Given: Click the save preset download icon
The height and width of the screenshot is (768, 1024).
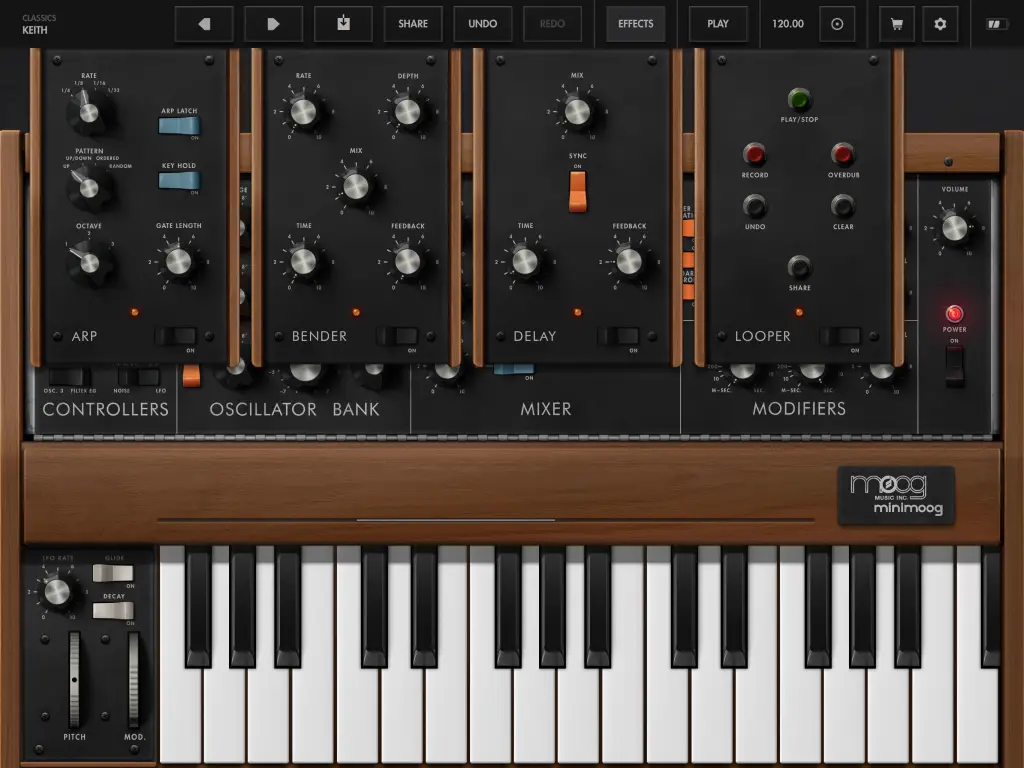Looking at the screenshot, I should point(343,24).
